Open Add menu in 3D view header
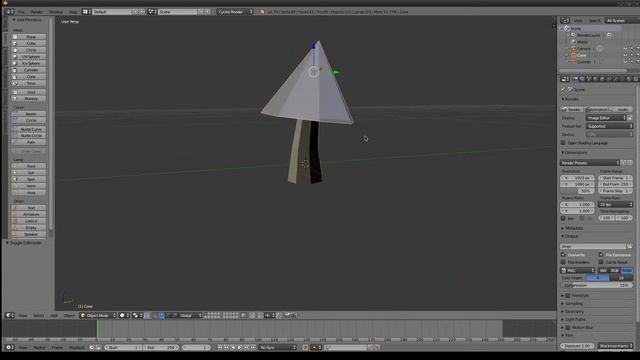This screenshot has width=640, height=360. (54, 316)
